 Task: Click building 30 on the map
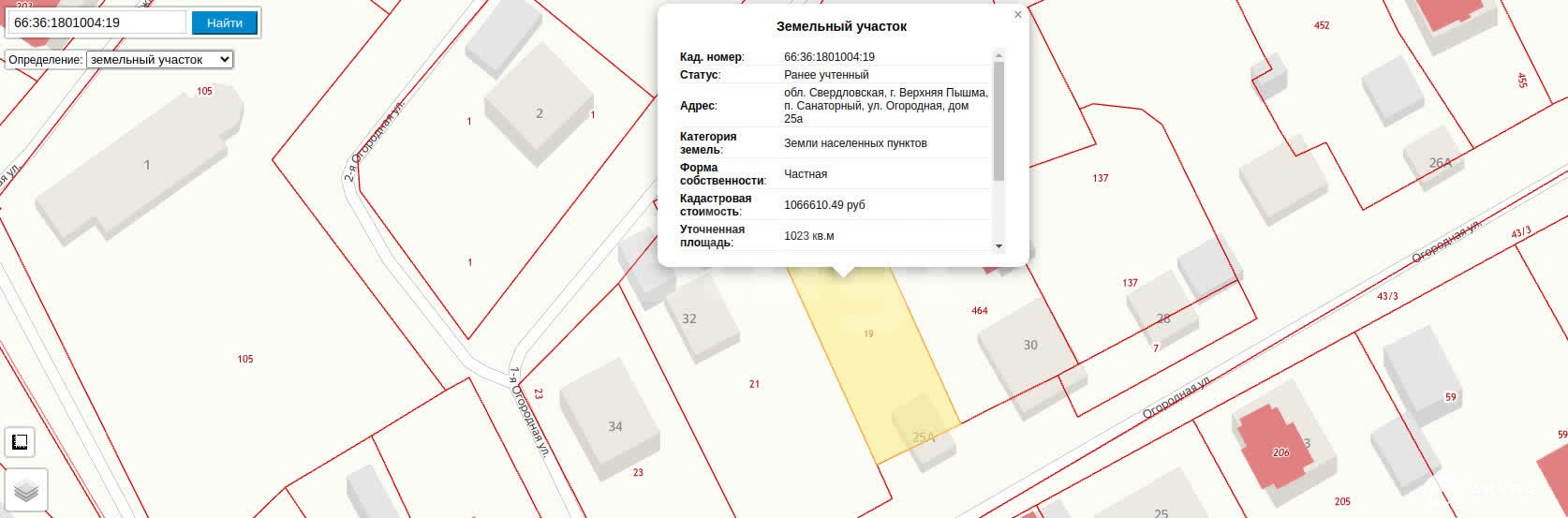[x=1028, y=349]
